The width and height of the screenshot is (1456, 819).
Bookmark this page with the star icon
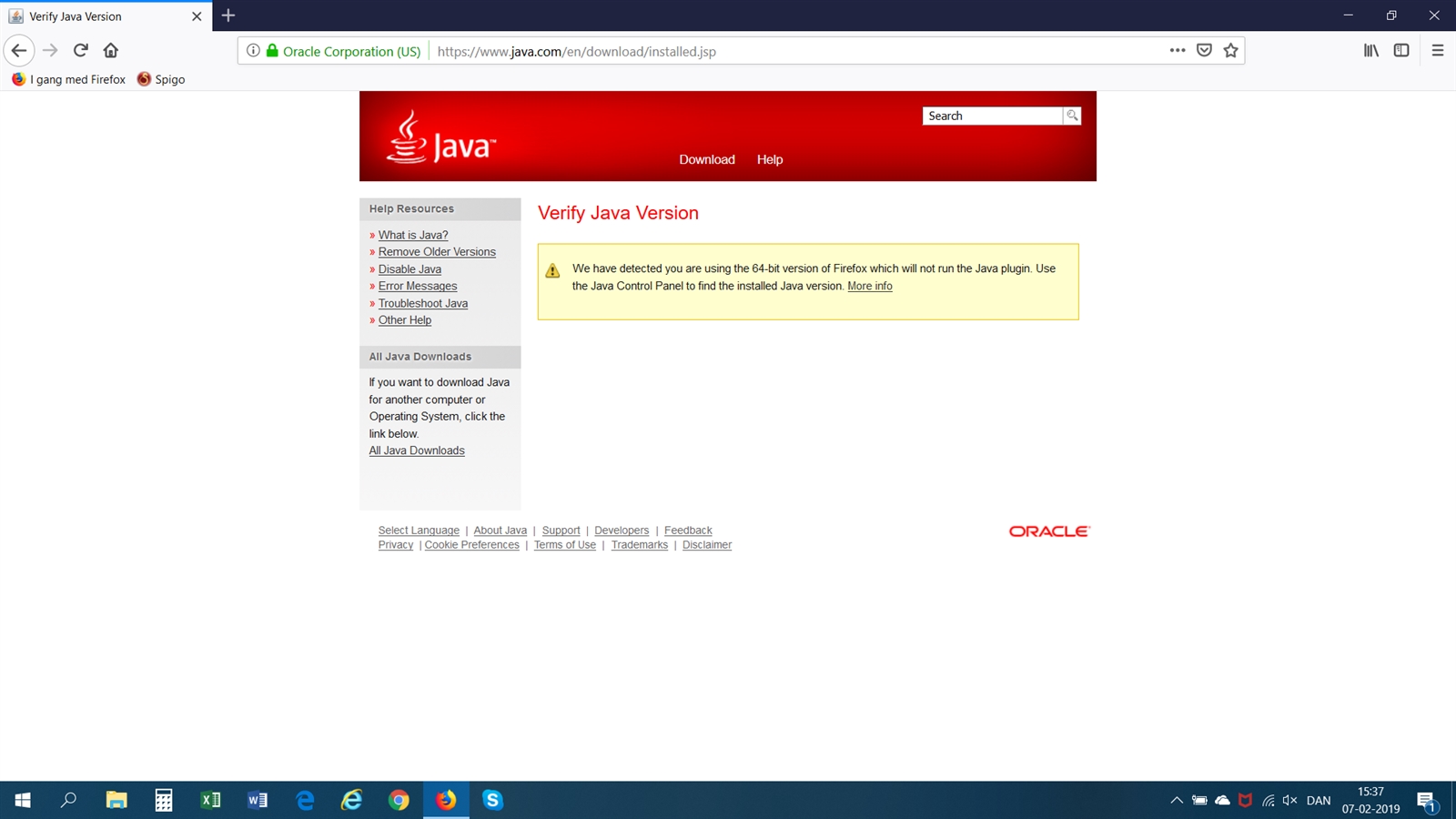tap(1230, 51)
